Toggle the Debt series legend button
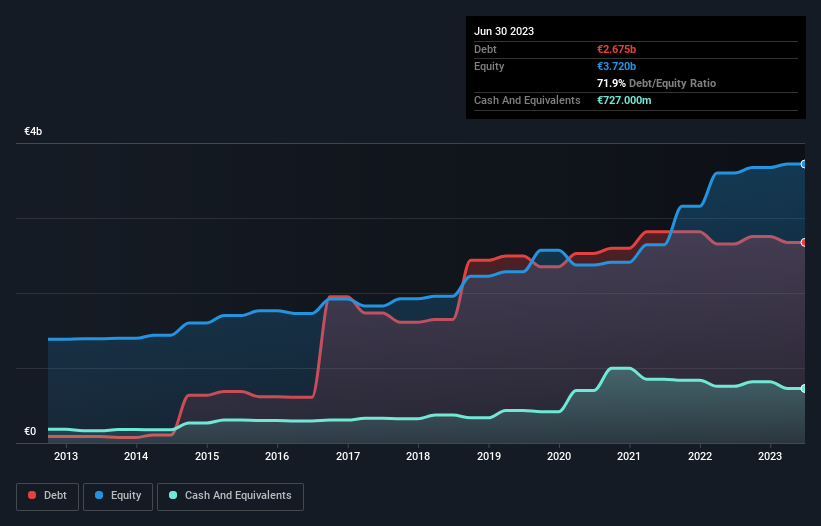 (48, 496)
